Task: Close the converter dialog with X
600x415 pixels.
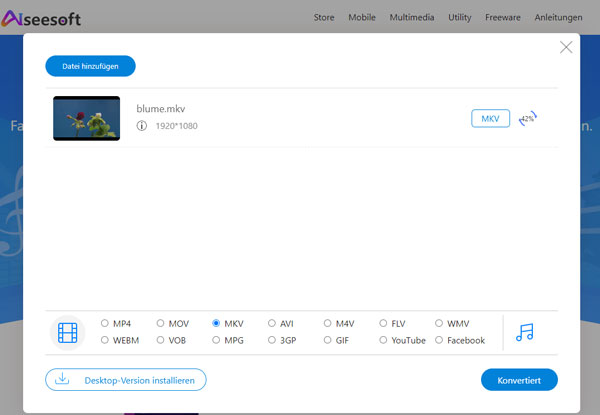Action: click(x=566, y=47)
